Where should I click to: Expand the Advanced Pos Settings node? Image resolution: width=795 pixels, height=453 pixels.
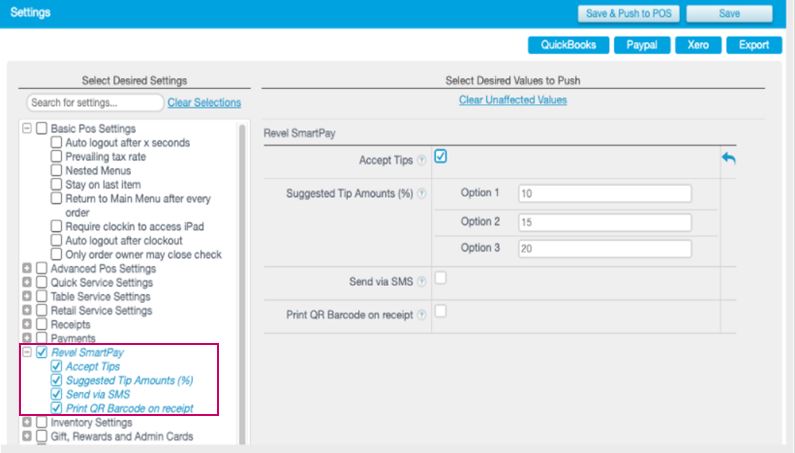click(x=27, y=269)
